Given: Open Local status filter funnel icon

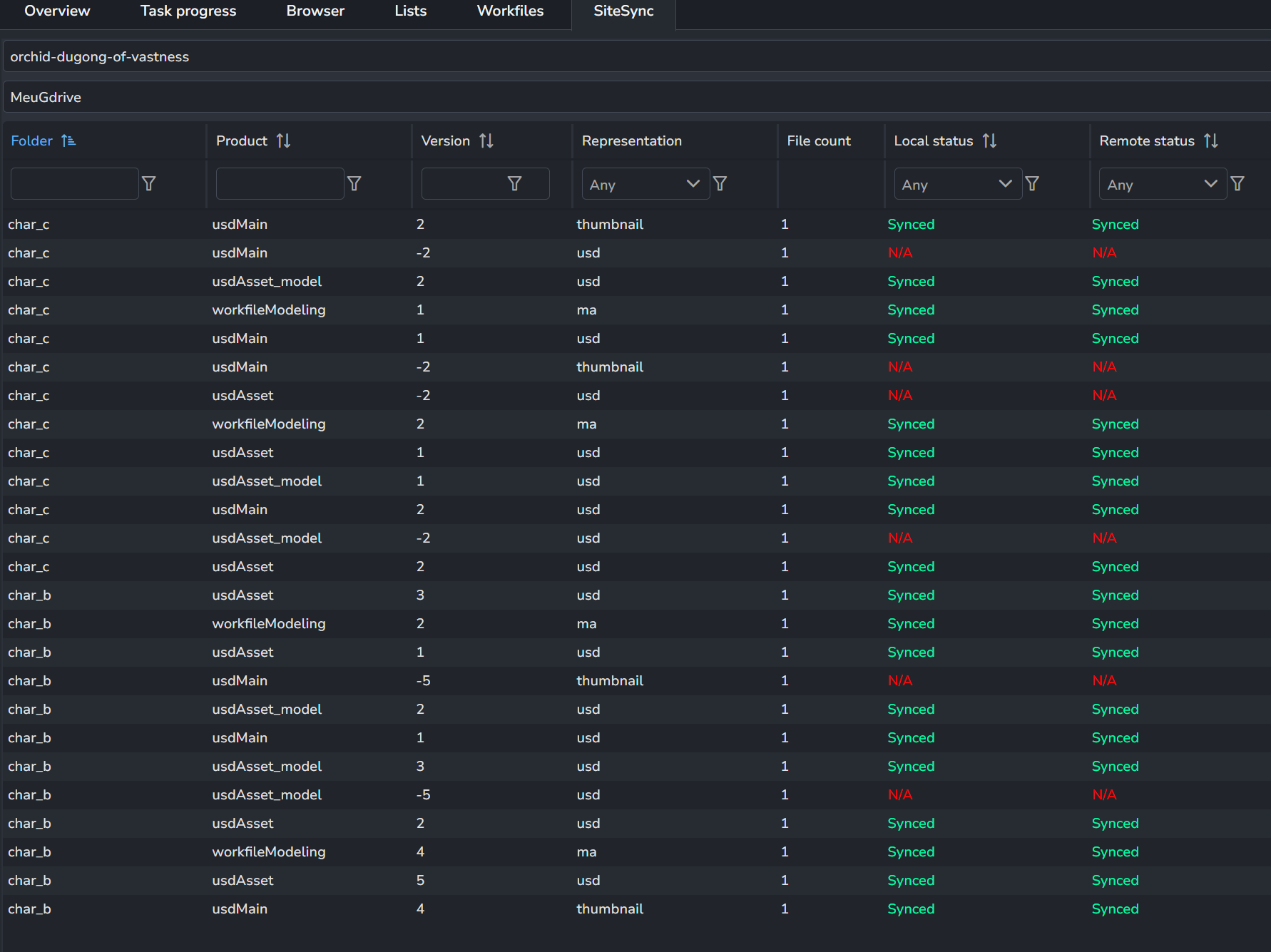Looking at the screenshot, I should click(1032, 184).
